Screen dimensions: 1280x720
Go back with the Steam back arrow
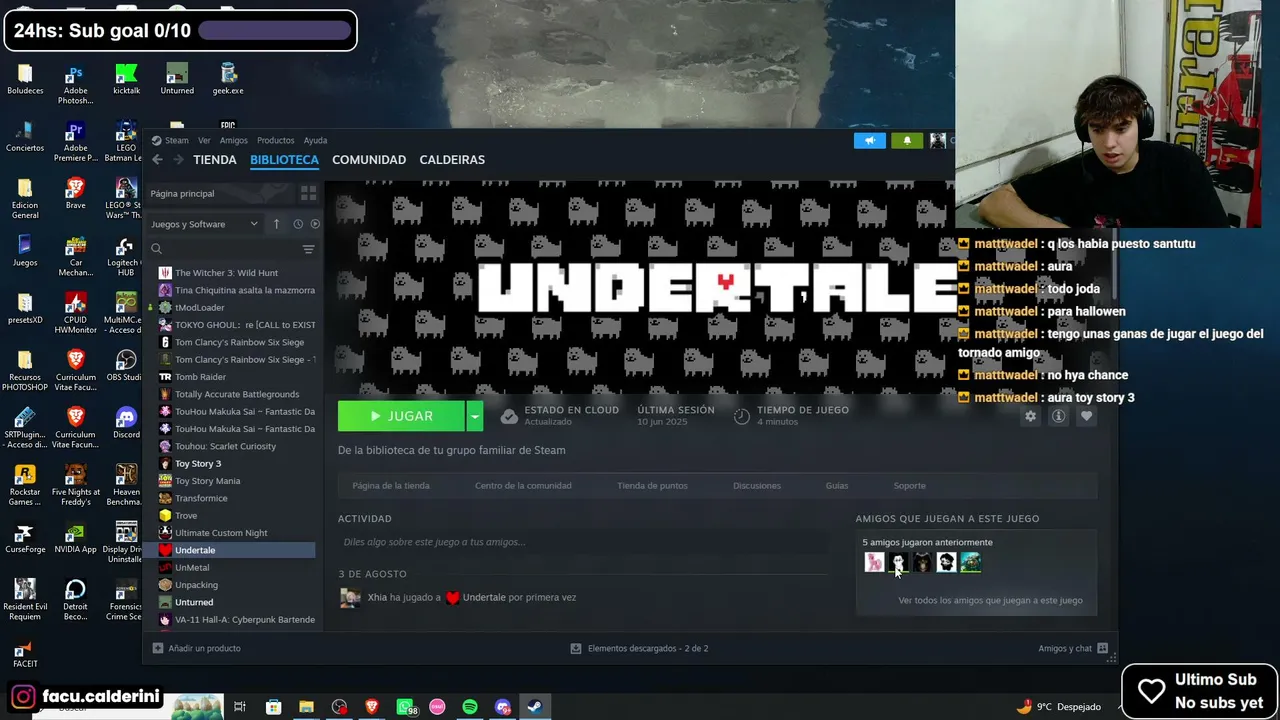157,160
